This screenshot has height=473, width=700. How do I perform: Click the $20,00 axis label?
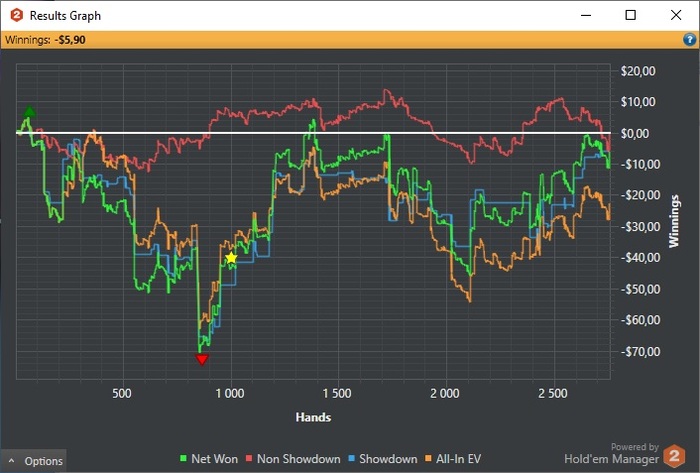pyautogui.click(x=638, y=71)
